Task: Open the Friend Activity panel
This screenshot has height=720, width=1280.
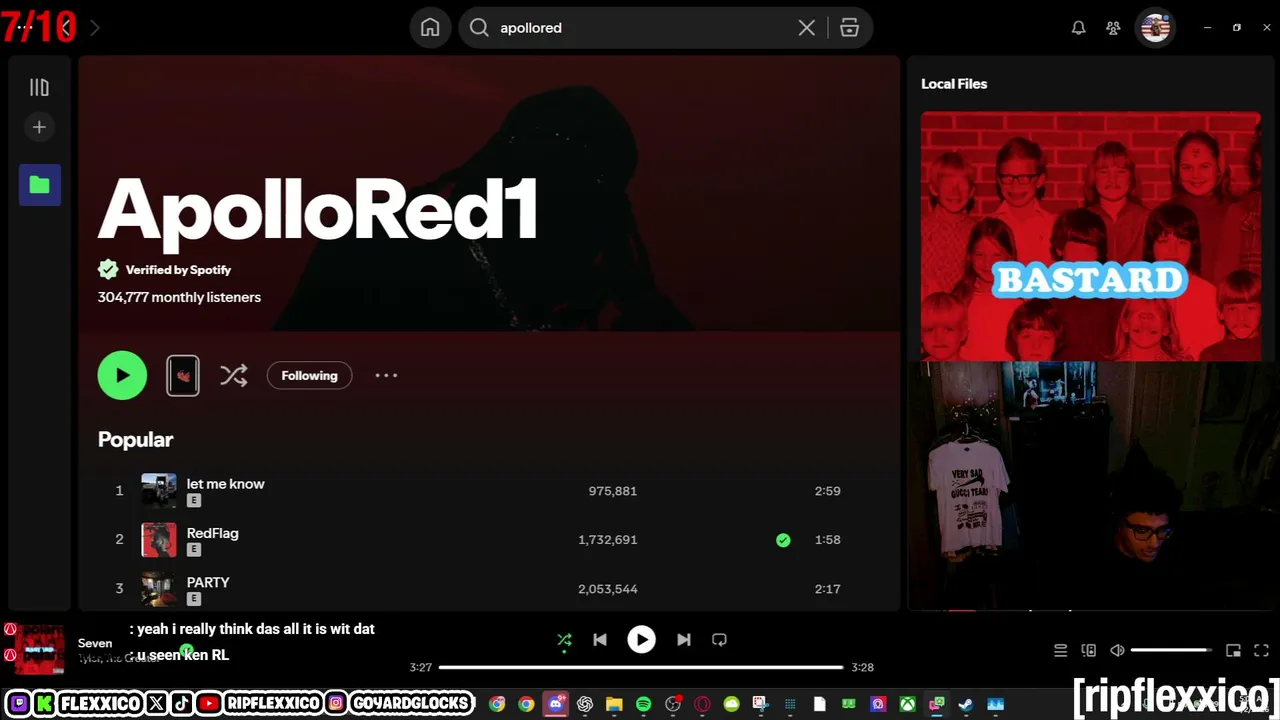Action: tap(1113, 28)
